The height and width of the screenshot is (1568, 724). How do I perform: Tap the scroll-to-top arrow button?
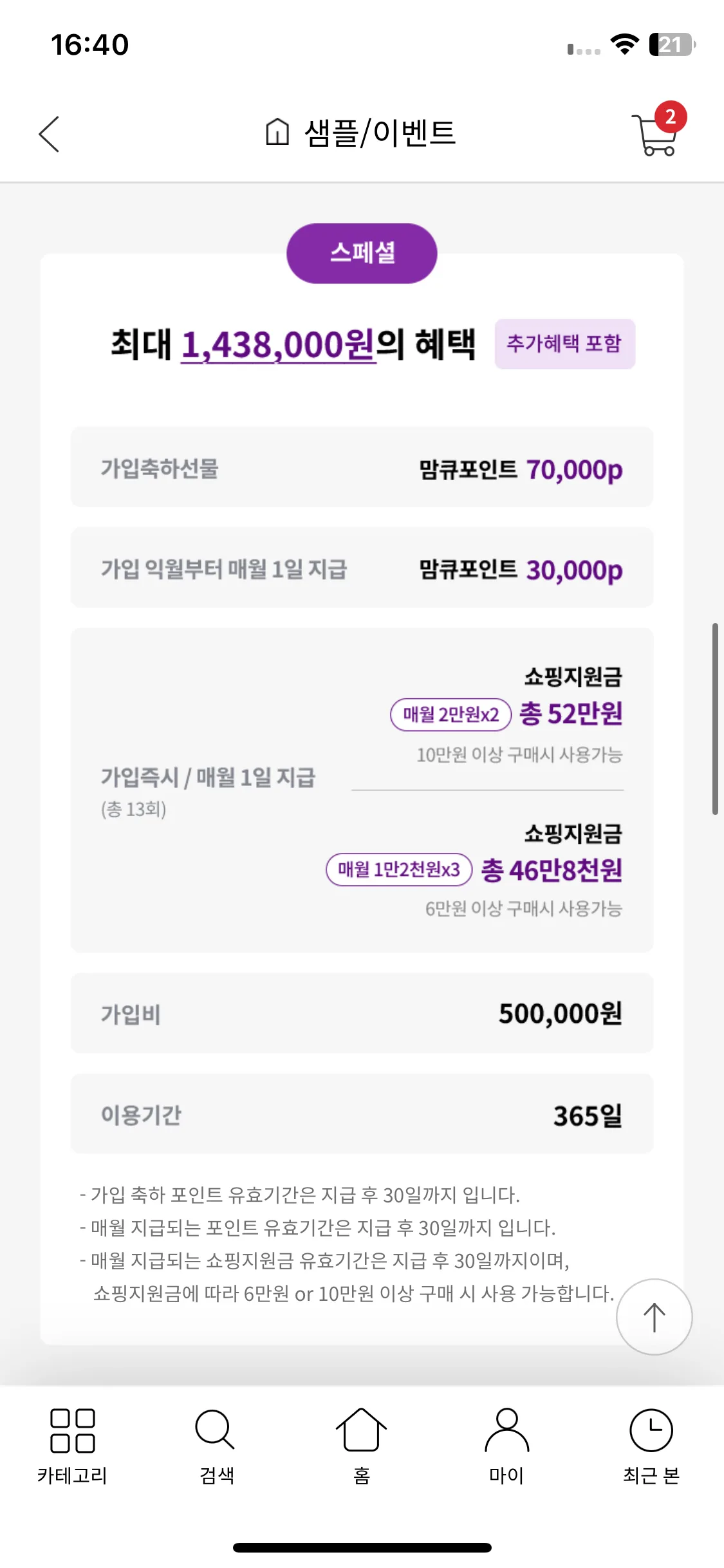pos(654,1316)
